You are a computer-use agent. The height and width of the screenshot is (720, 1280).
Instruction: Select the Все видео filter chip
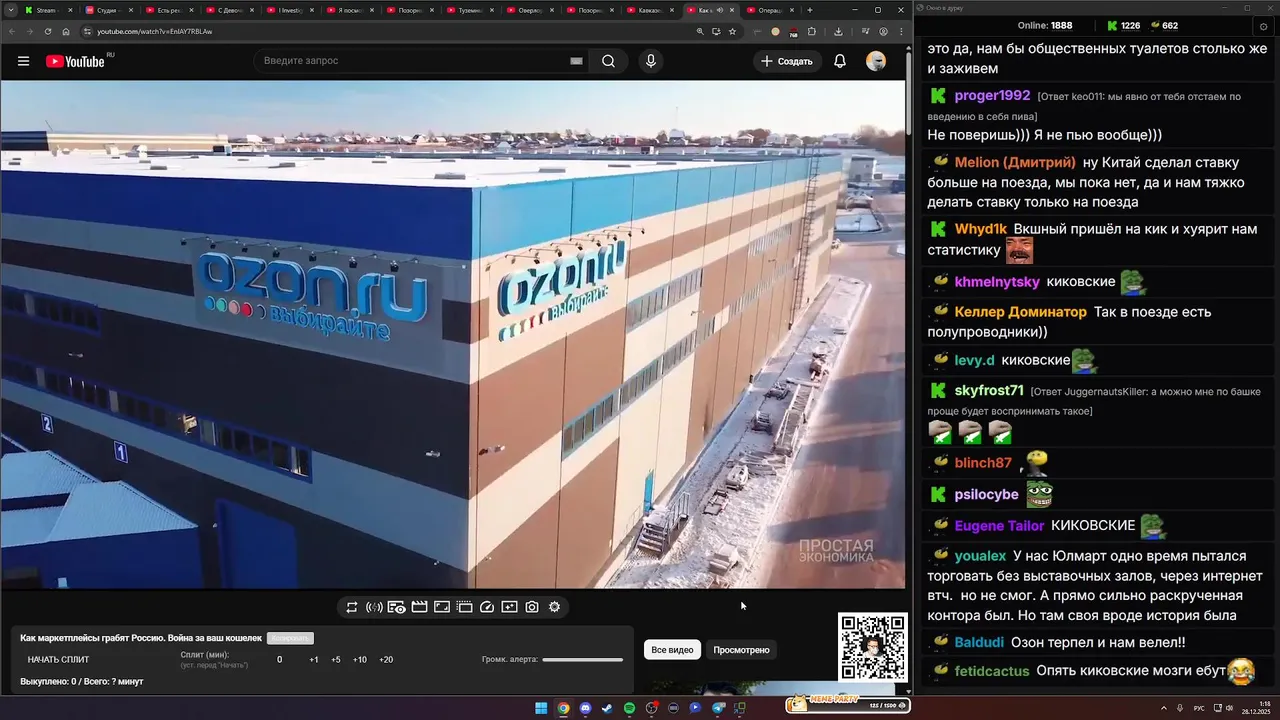tap(672, 650)
